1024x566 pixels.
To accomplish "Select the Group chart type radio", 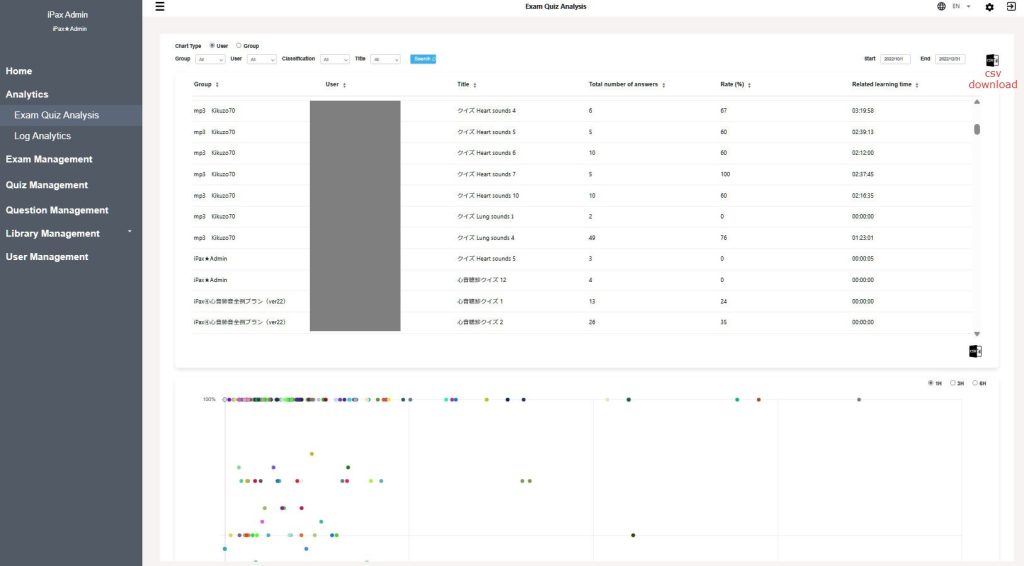I will click(x=238, y=46).
